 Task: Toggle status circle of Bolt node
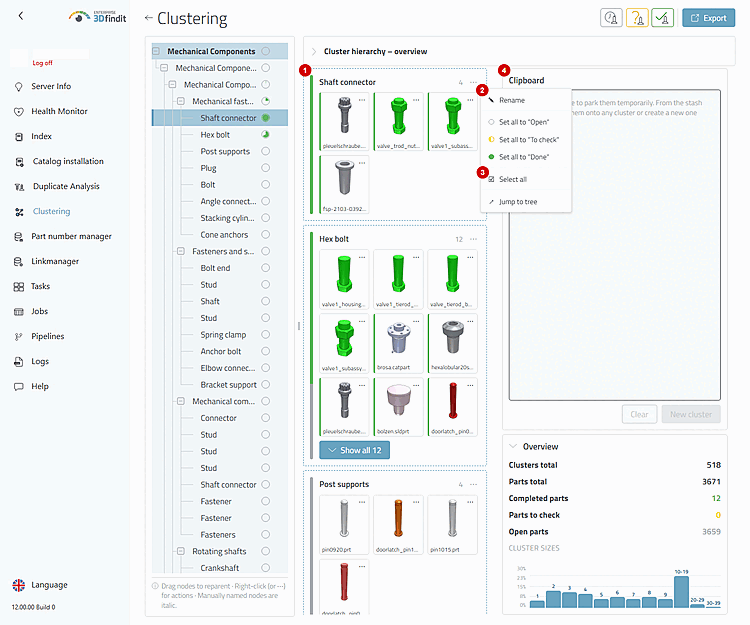click(265, 185)
